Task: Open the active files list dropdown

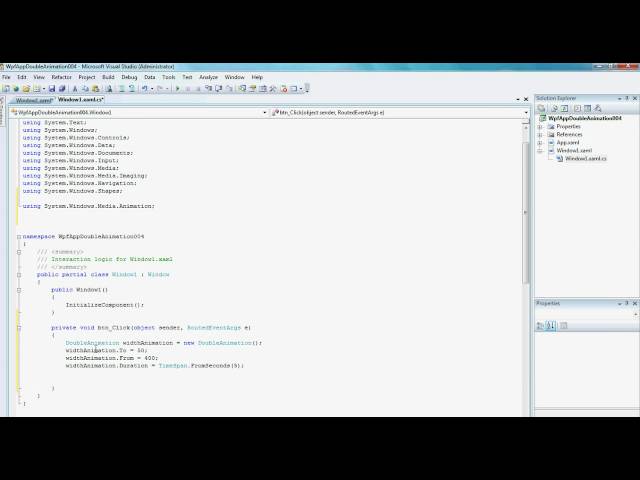Action: 518,99
